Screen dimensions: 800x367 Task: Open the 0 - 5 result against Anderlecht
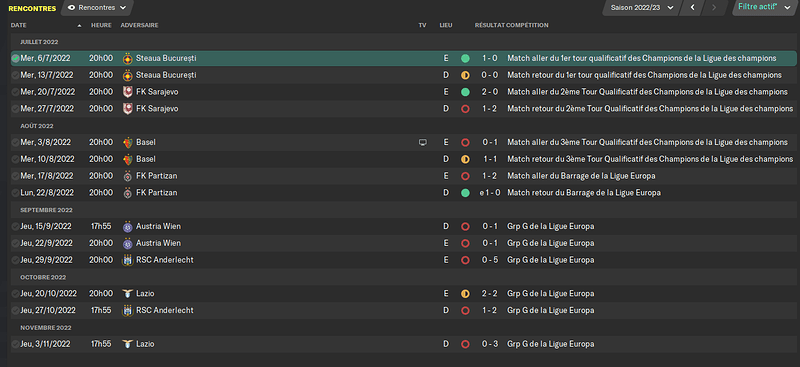pos(490,260)
